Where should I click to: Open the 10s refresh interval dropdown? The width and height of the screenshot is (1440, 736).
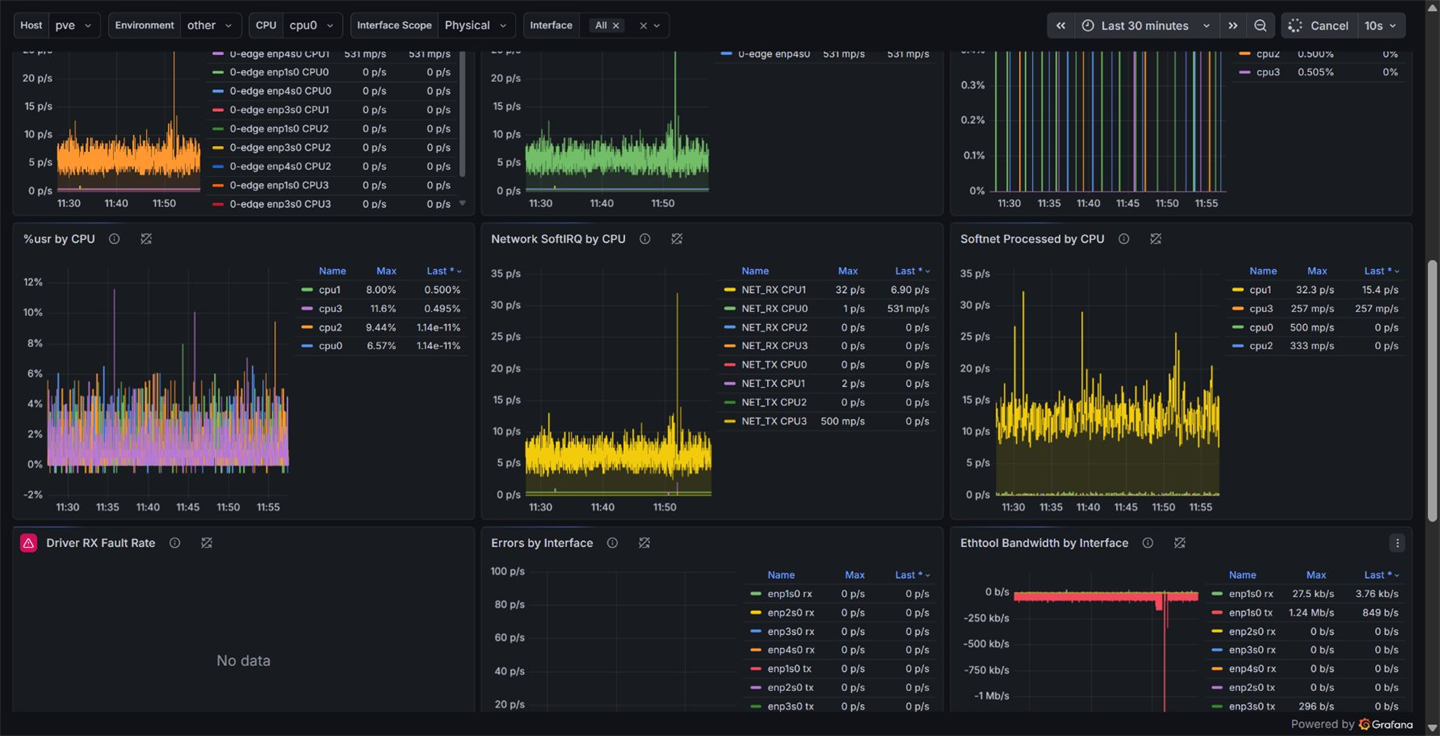[x=1382, y=26]
